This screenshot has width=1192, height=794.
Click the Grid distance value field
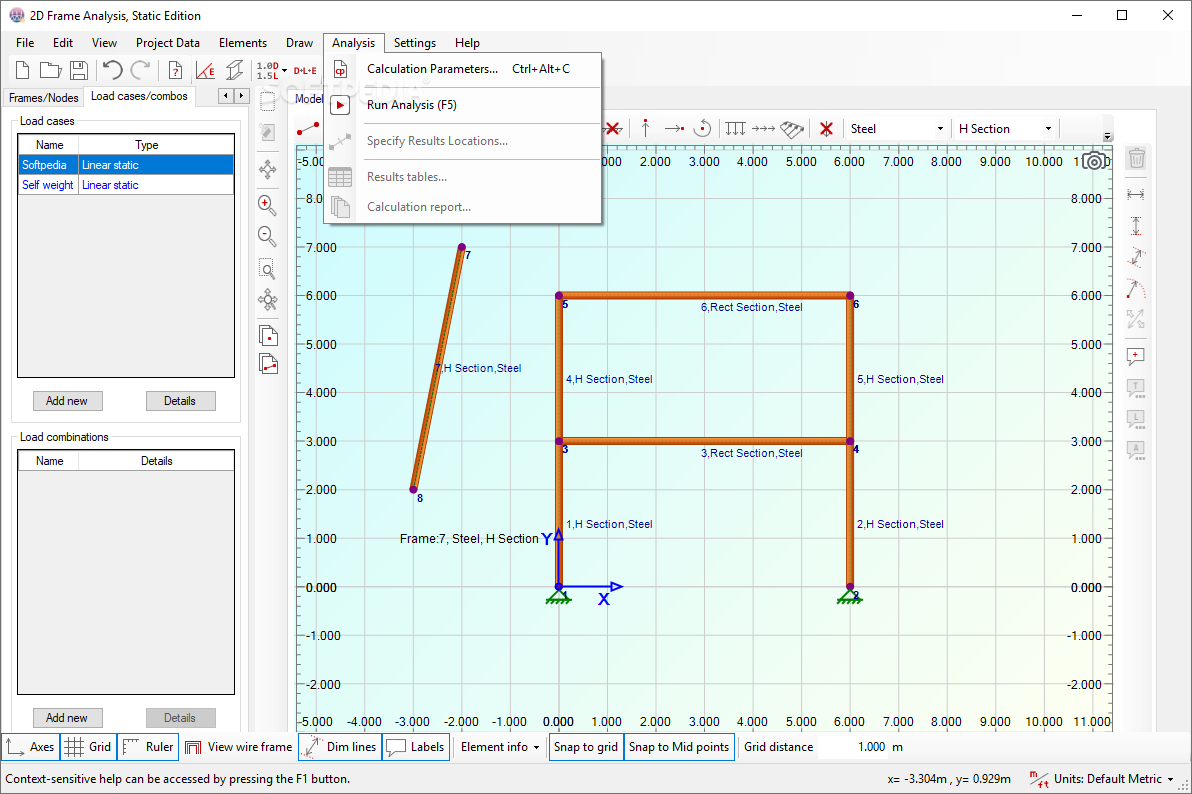coord(853,747)
